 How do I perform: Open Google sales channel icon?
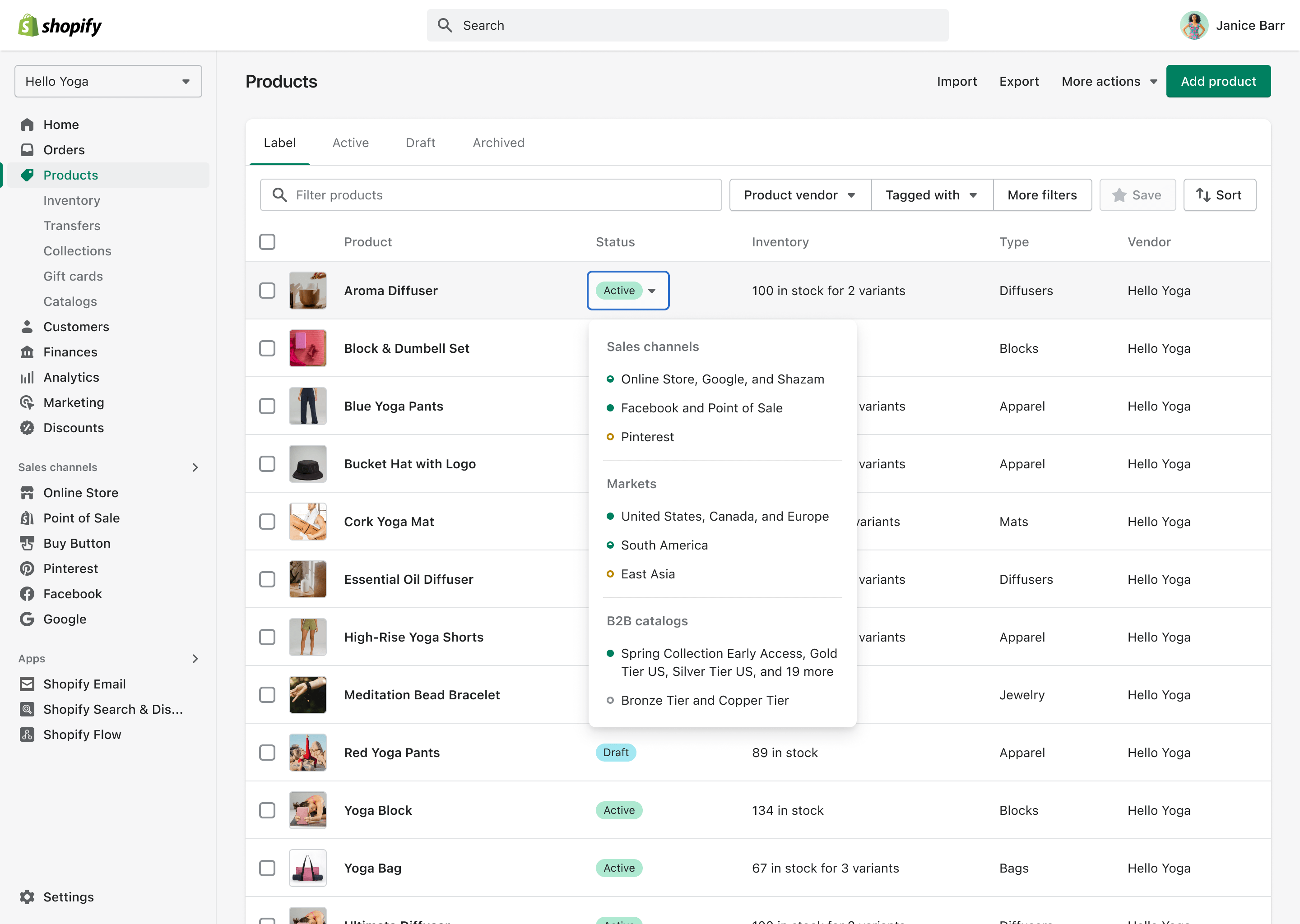[27, 619]
